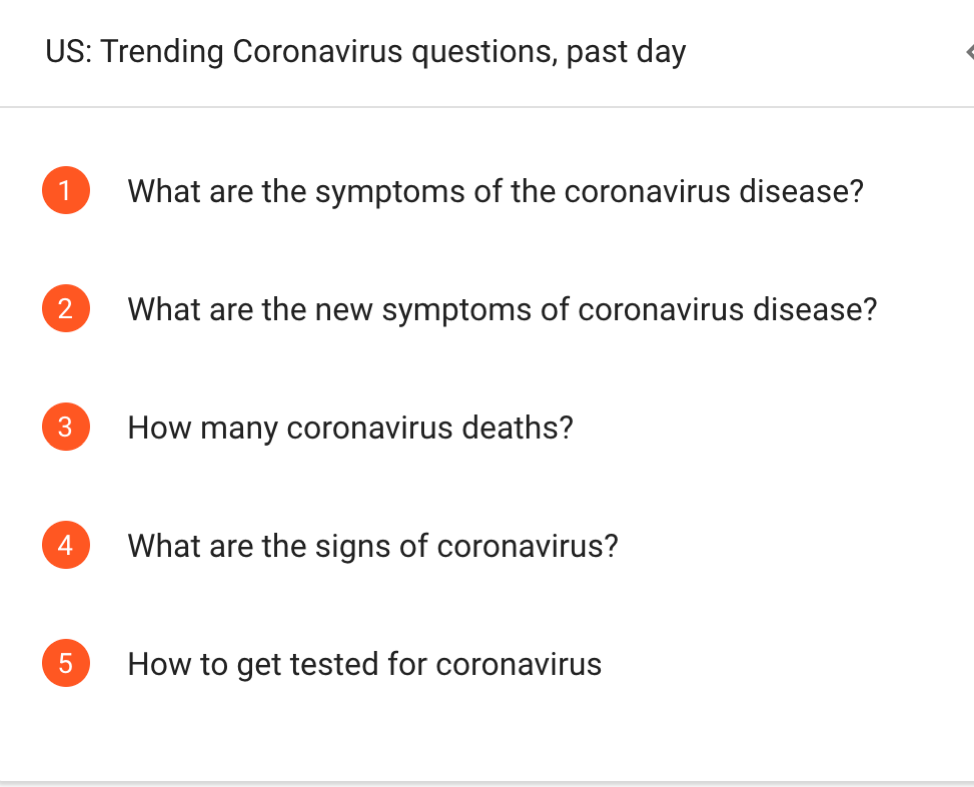Select the orange number 2 badge
Image resolution: width=974 pixels, height=787 pixels.
66,308
